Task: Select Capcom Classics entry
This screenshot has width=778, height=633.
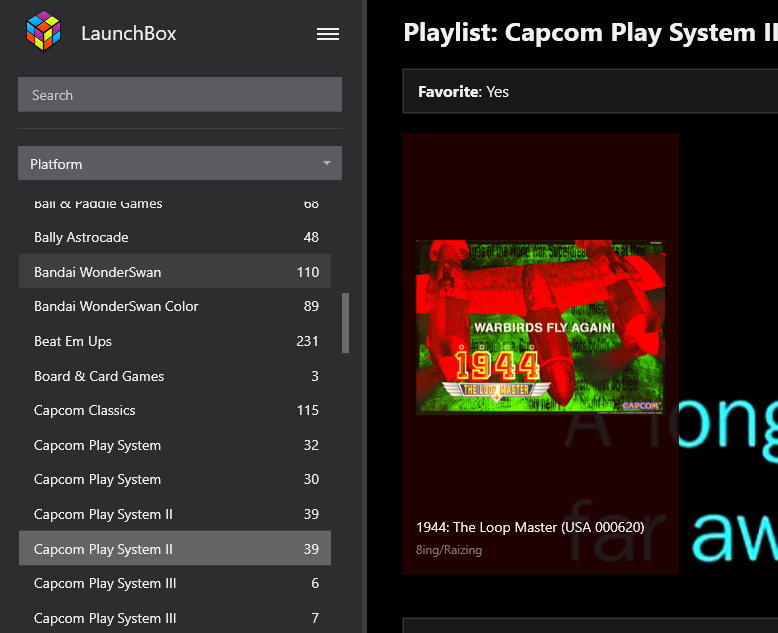Action: pyautogui.click(x=175, y=410)
